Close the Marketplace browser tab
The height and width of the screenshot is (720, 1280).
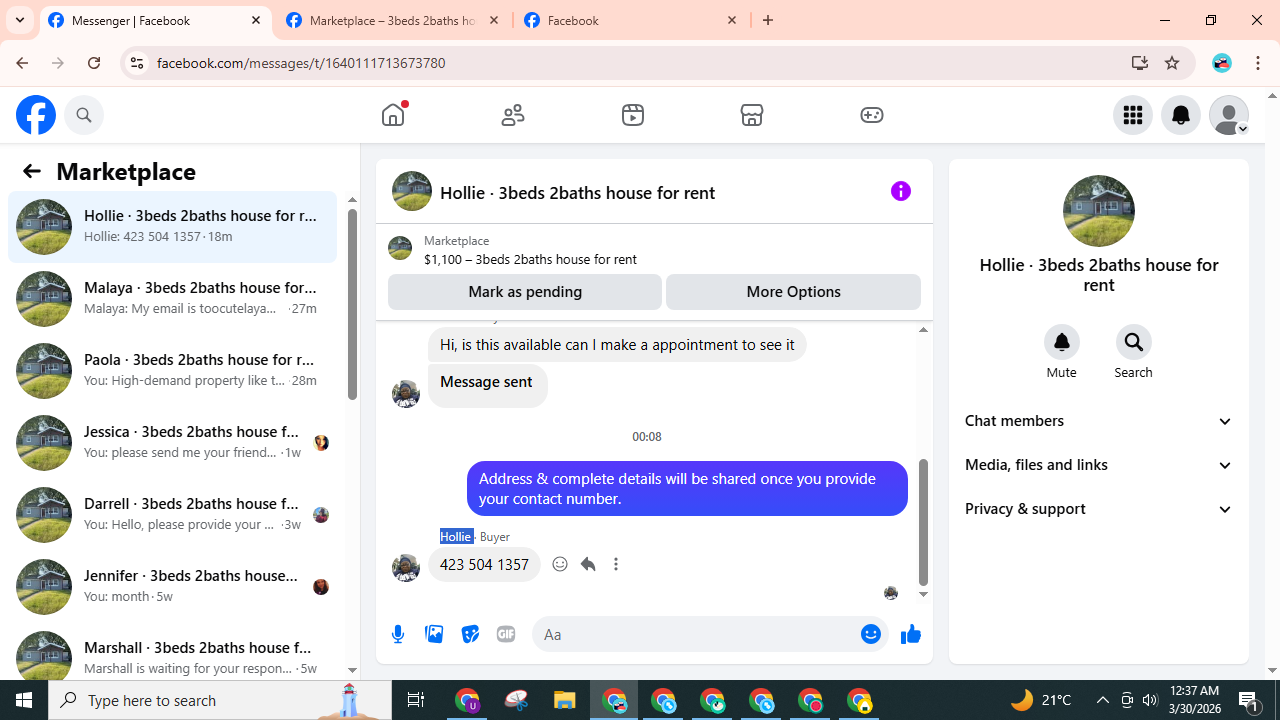494,20
